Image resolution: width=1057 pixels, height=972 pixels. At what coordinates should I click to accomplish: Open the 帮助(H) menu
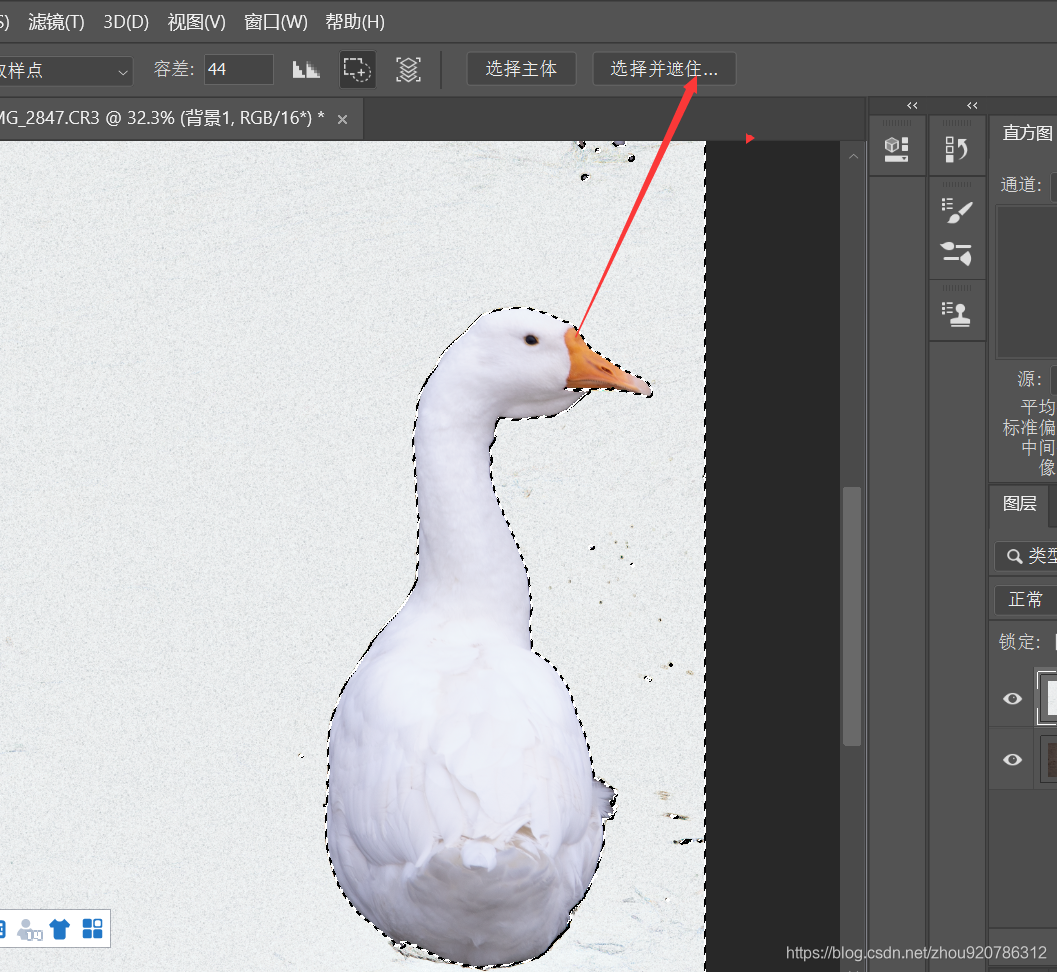pos(355,22)
